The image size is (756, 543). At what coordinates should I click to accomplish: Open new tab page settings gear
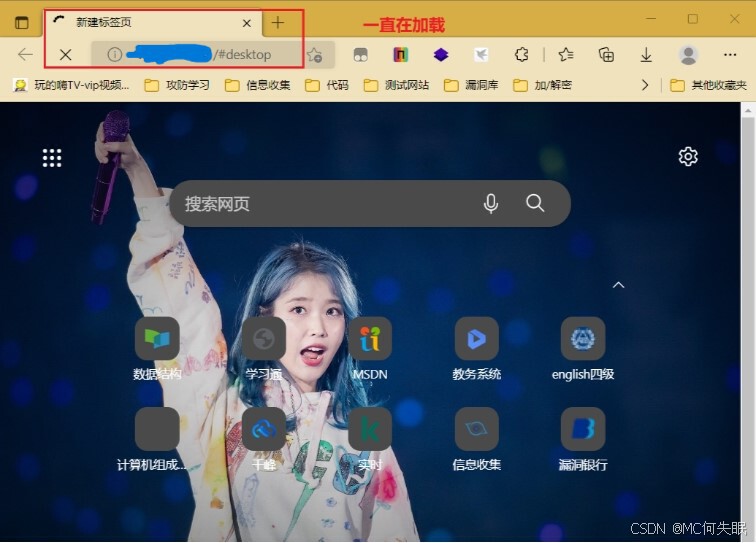688,156
